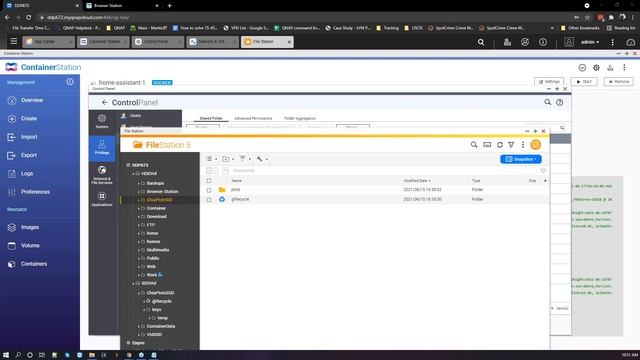This screenshot has height=360, width=640.
Task: Click the Shared Folder tab in Control Panel
Action: pyautogui.click(x=211, y=118)
